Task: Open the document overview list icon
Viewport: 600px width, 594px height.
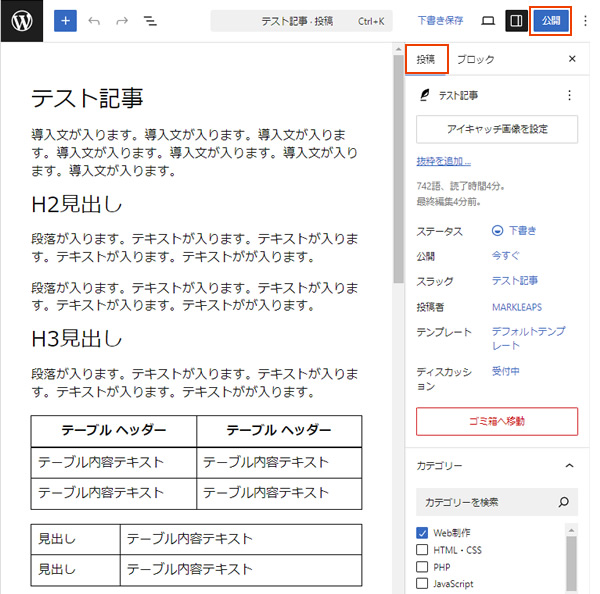Action: pos(150,20)
